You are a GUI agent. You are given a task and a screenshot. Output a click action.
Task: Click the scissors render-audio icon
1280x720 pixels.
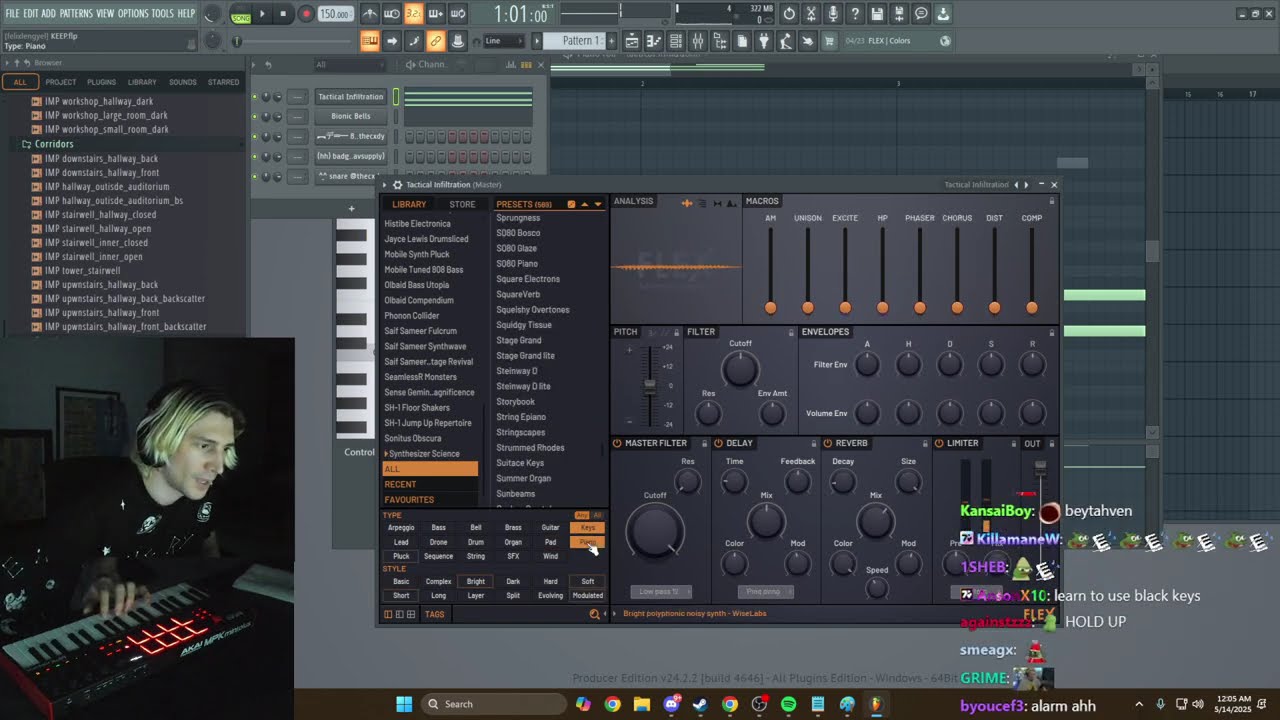pyautogui.click(x=811, y=14)
